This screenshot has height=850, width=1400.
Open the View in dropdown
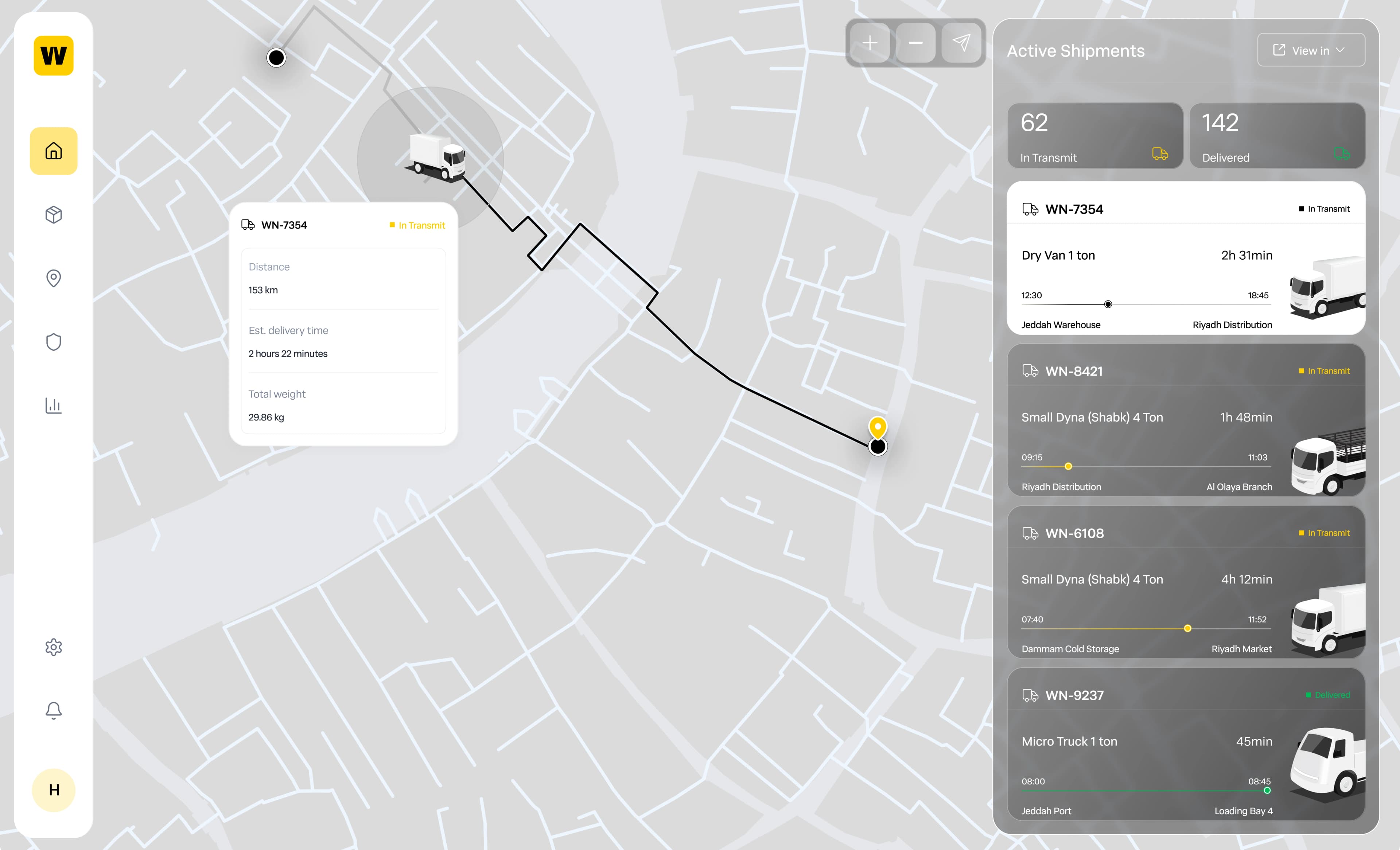[1311, 50]
